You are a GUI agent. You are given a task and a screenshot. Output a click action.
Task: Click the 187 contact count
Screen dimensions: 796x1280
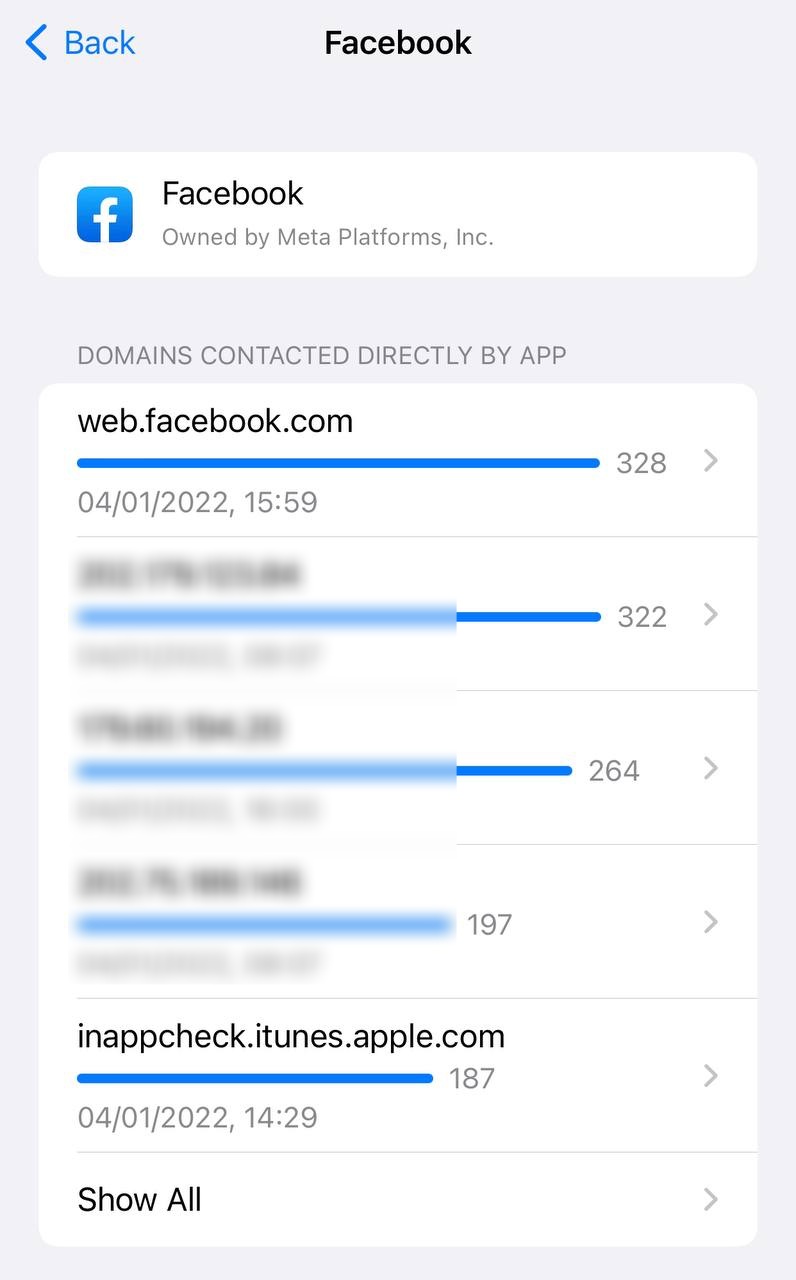(472, 1078)
